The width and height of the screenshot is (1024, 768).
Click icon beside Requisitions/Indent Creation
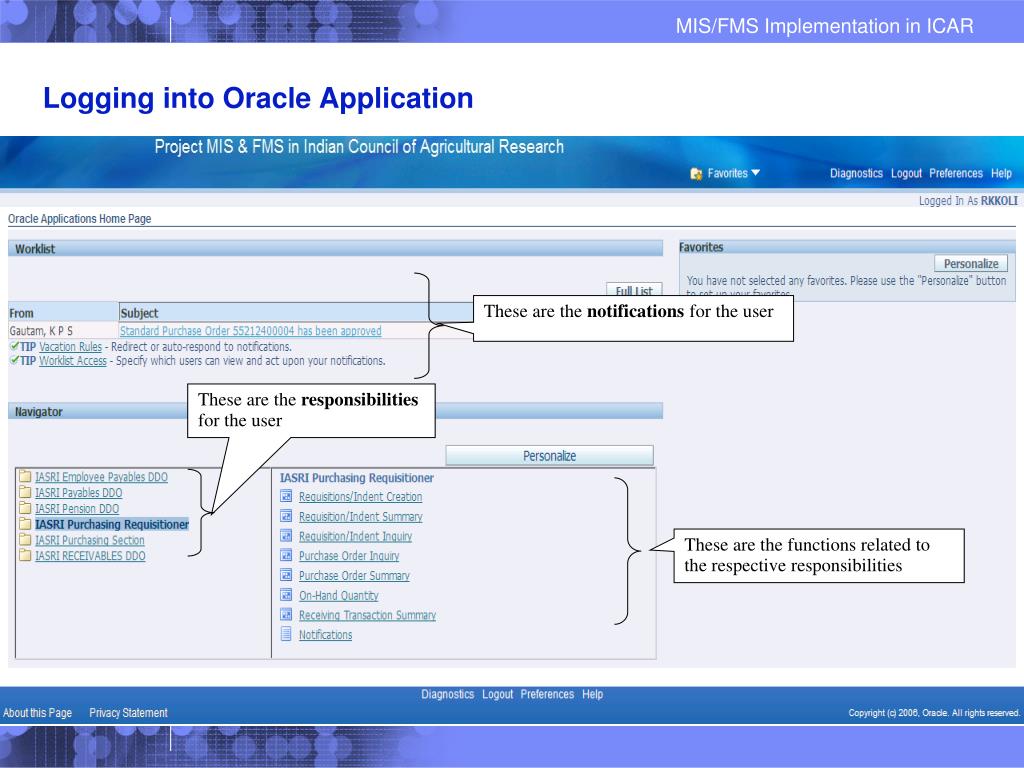286,497
